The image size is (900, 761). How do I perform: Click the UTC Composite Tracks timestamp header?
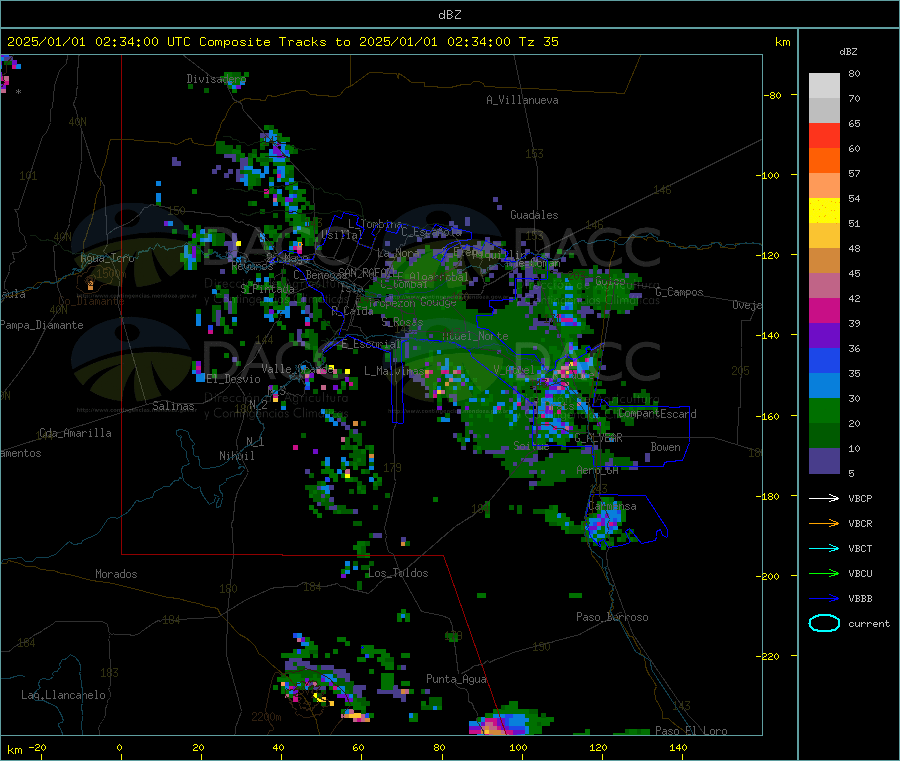click(282, 42)
